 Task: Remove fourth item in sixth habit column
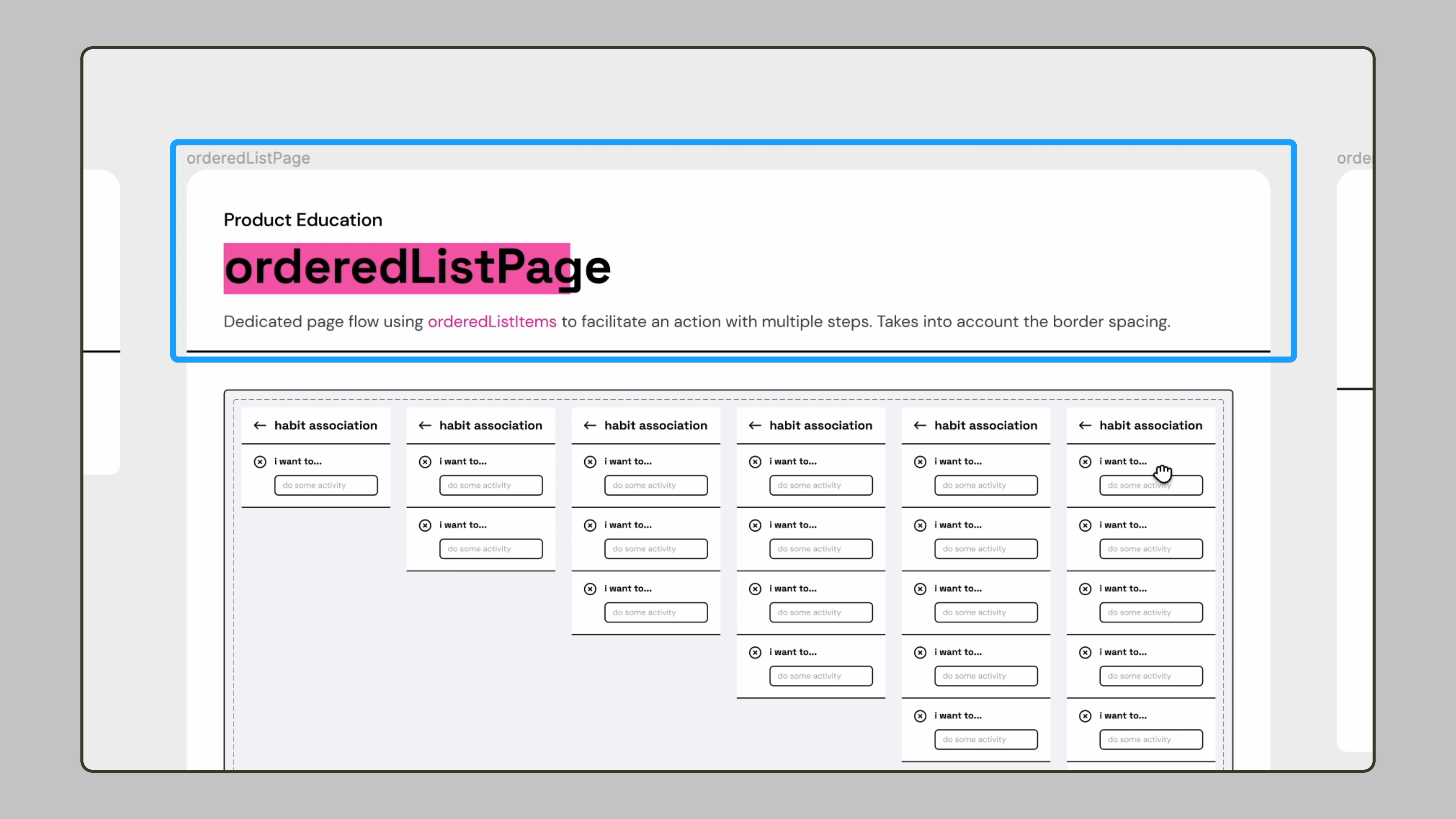click(1085, 653)
